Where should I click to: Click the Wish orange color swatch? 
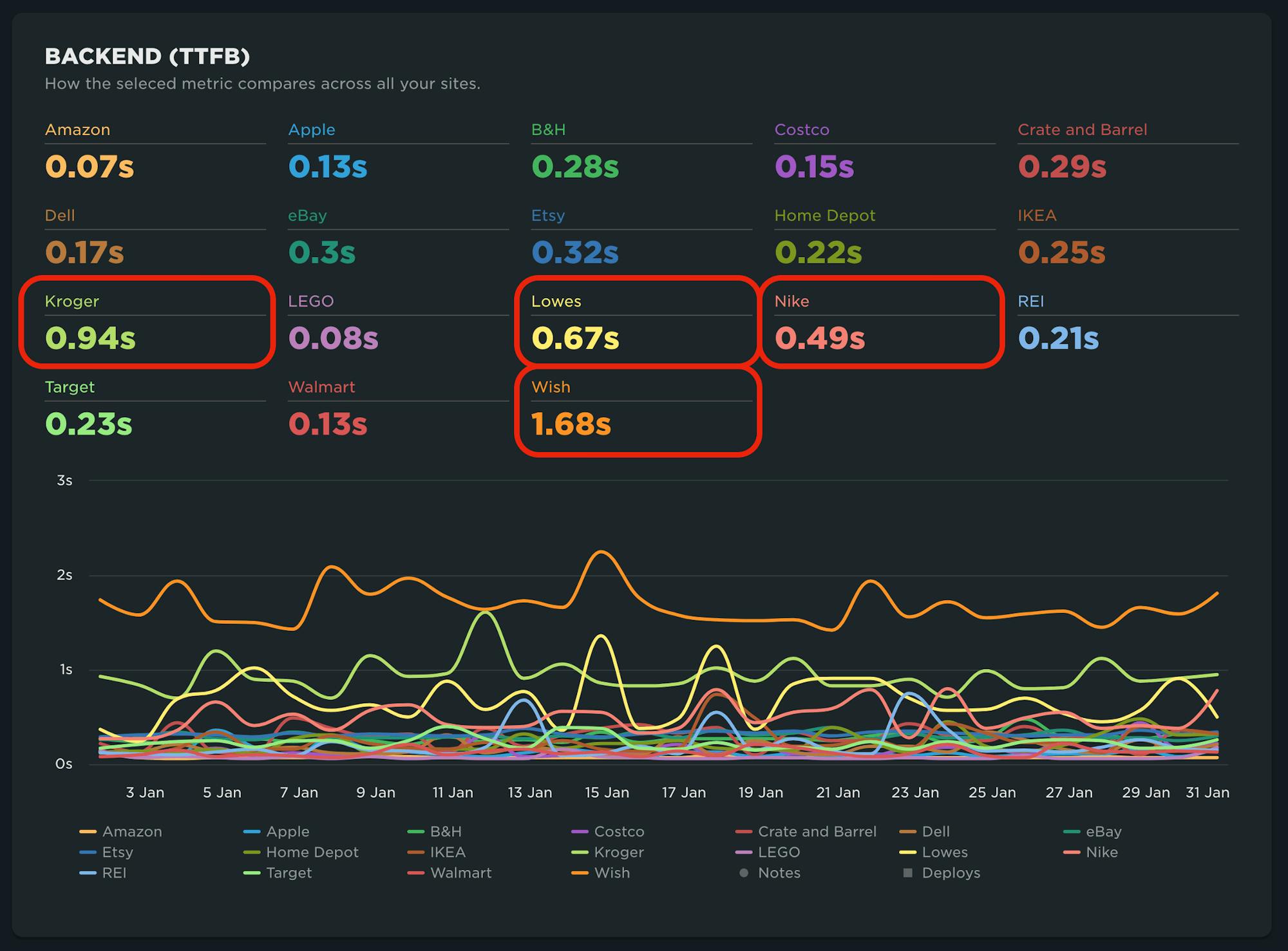tap(578, 873)
